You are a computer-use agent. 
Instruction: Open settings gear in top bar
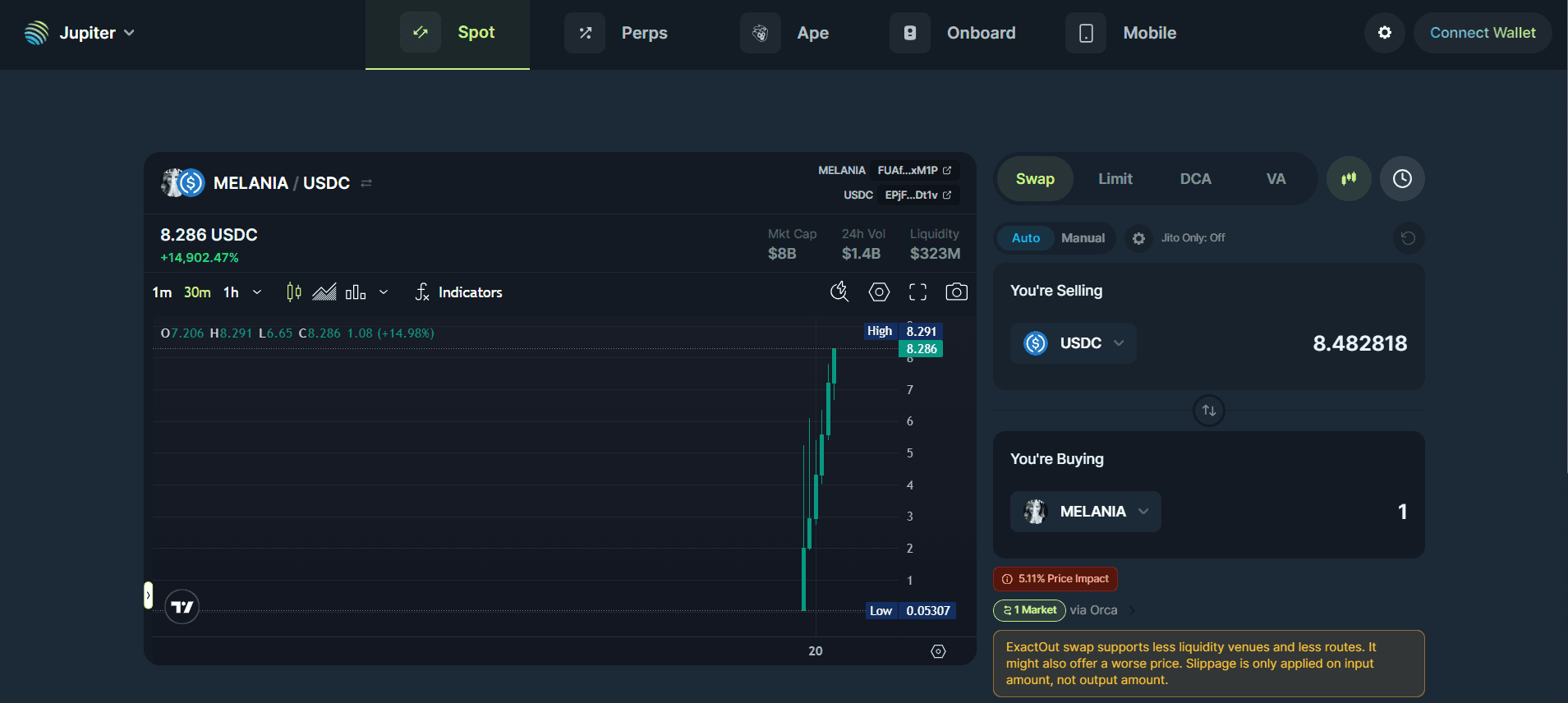(1385, 33)
